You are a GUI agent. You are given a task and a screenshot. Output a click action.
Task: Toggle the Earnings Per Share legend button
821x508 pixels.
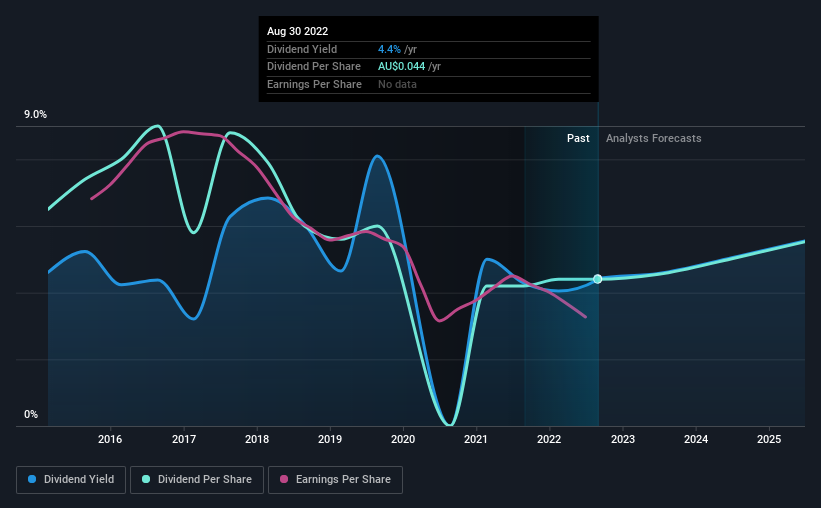tap(335, 480)
